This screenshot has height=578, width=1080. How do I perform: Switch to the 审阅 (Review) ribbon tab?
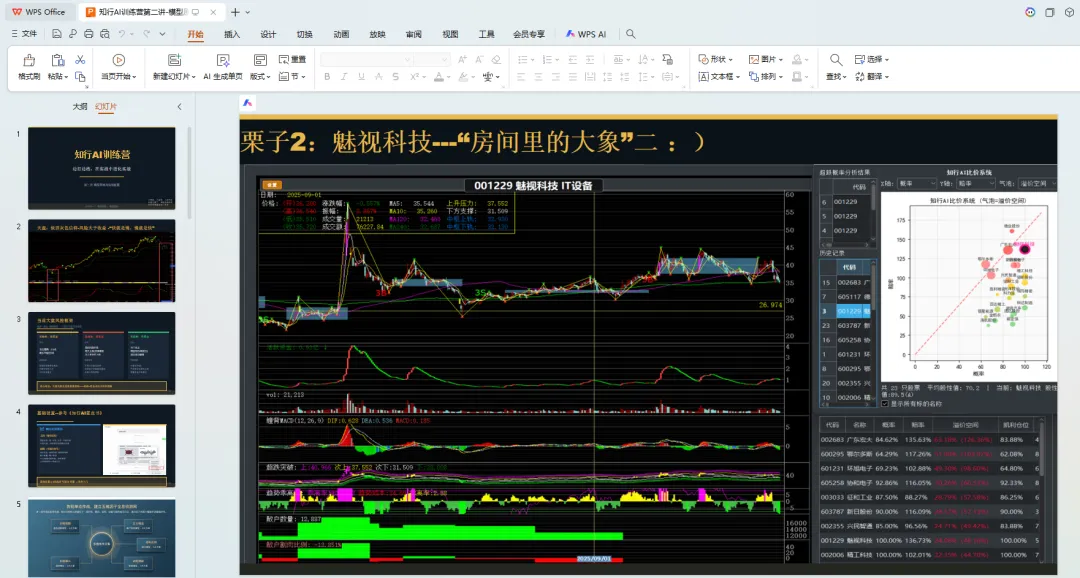pyautogui.click(x=414, y=34)
